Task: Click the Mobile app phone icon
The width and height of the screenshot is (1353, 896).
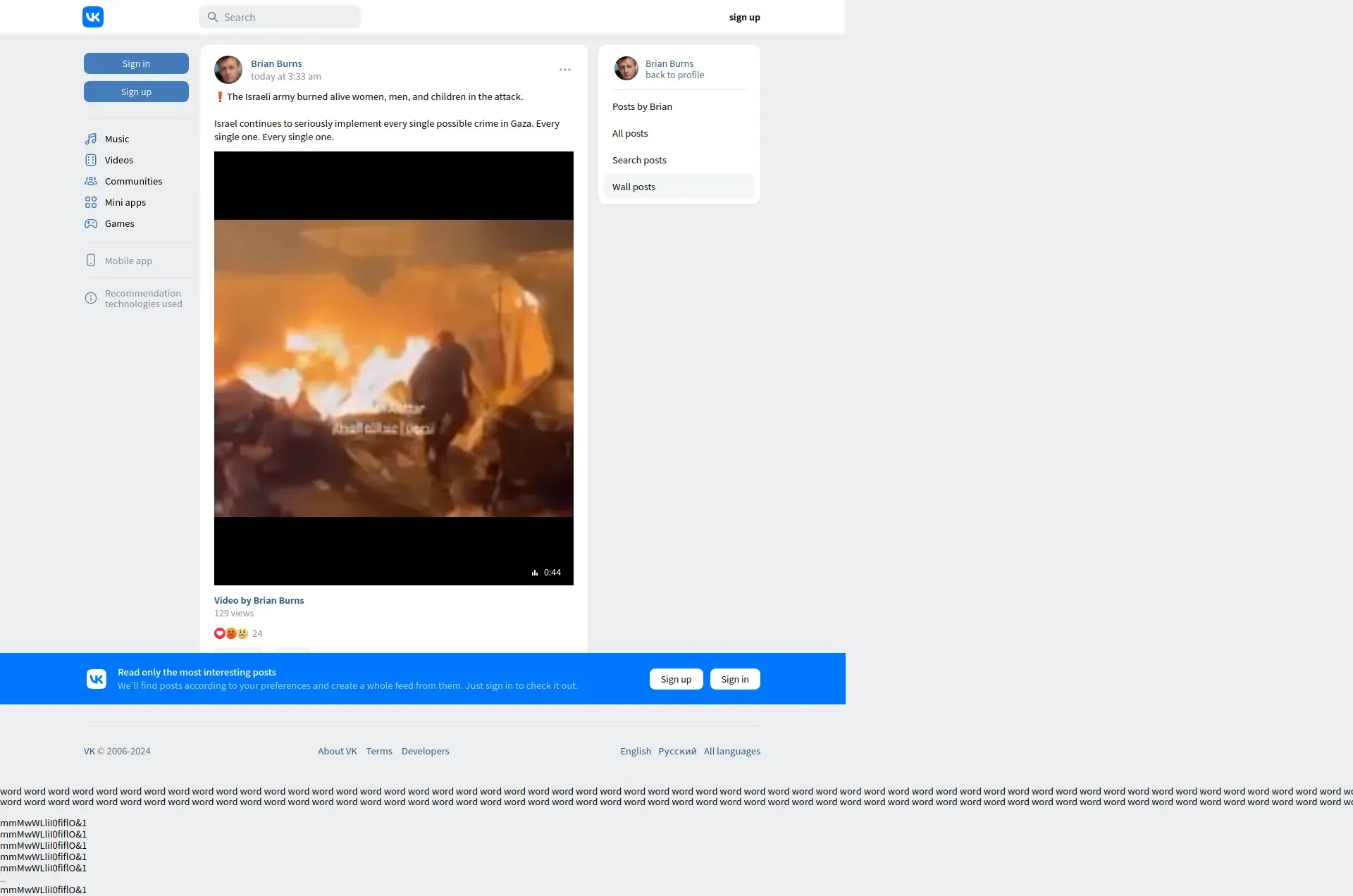Action: tap(91, 261)
